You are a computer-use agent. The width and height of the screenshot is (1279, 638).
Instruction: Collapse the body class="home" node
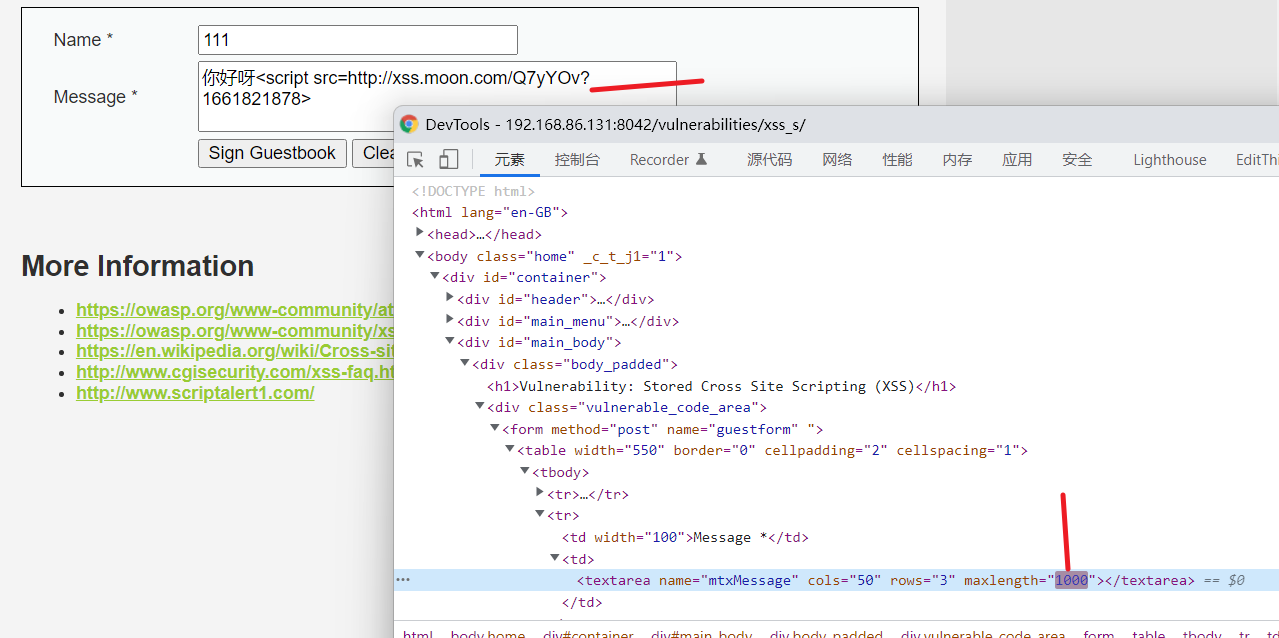[421, 256]
